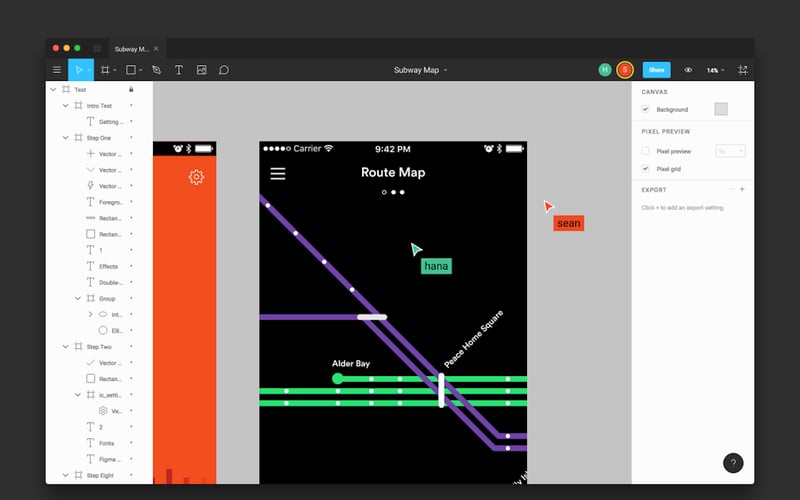800x500 pixels.
Task: Open Frame tool dropdown arrow
Action: pyautogui.click(x=115, y=70)
